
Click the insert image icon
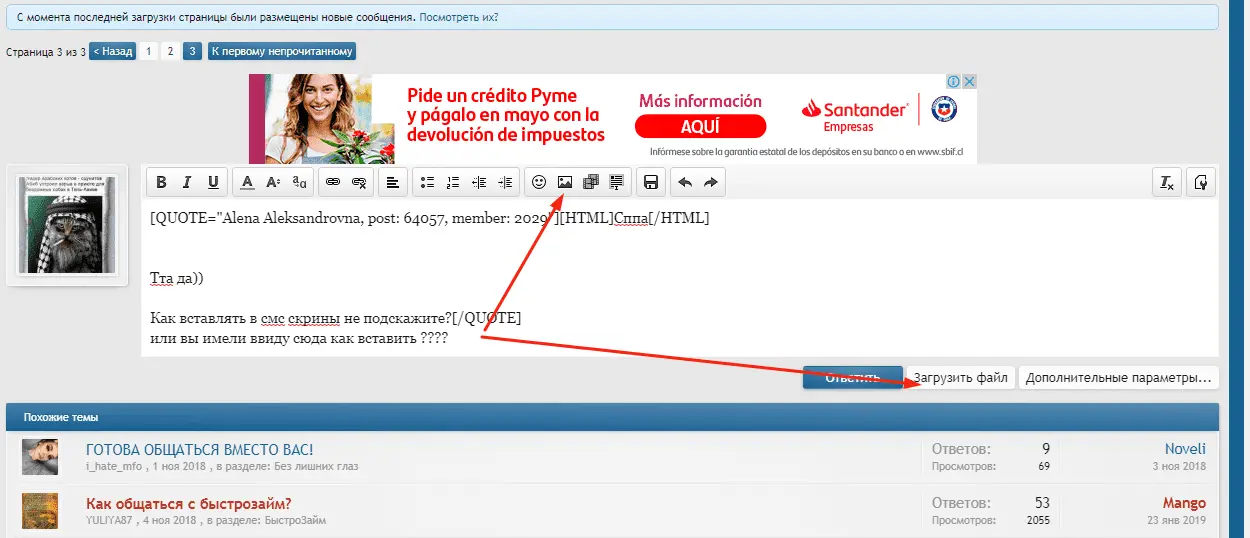click(565, 182)
